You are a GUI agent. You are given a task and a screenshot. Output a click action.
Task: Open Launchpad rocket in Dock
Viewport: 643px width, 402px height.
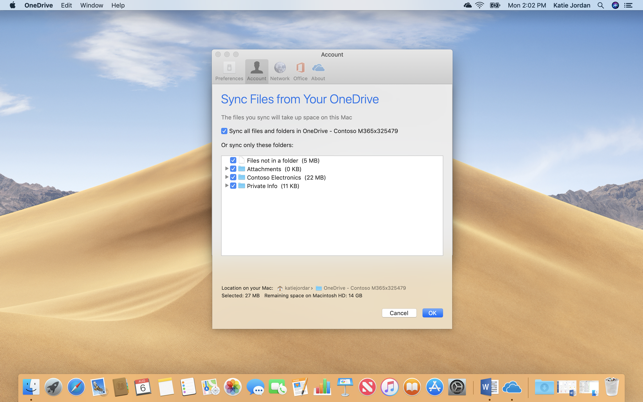(53, 387)
